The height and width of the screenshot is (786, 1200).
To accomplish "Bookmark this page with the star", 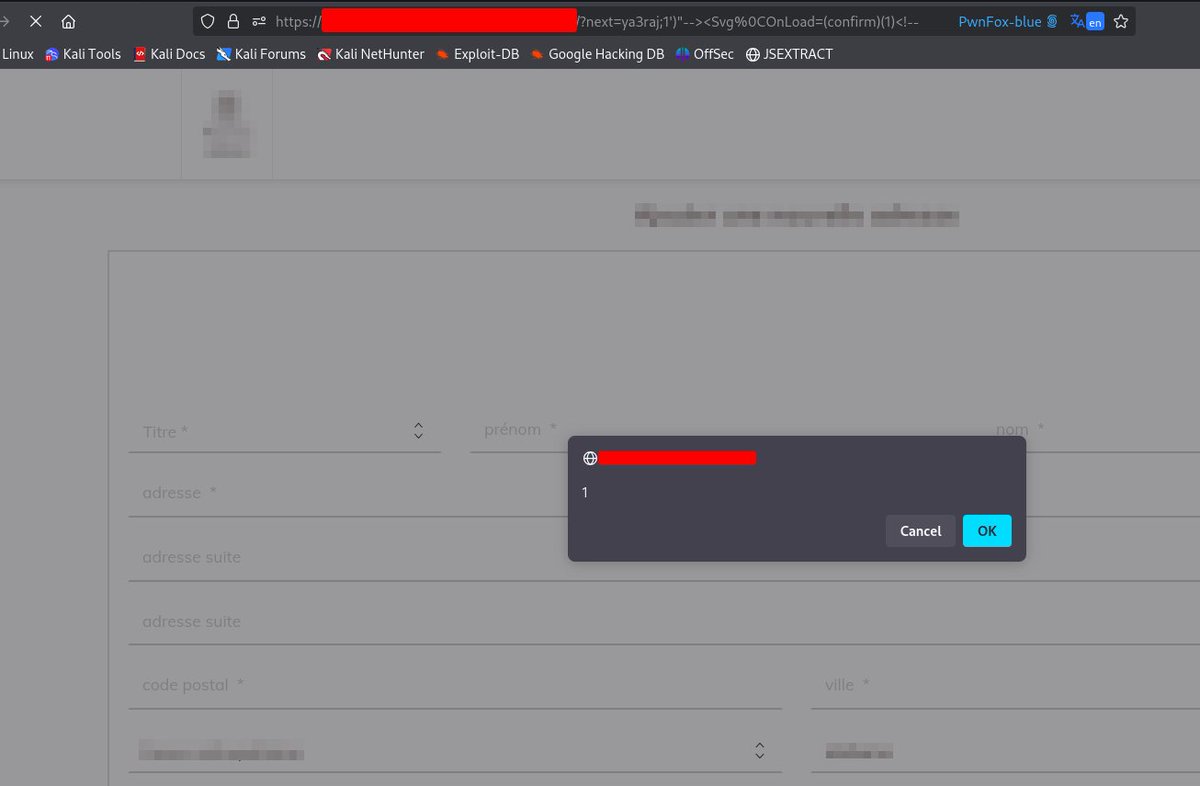I will pos(1121,21).
